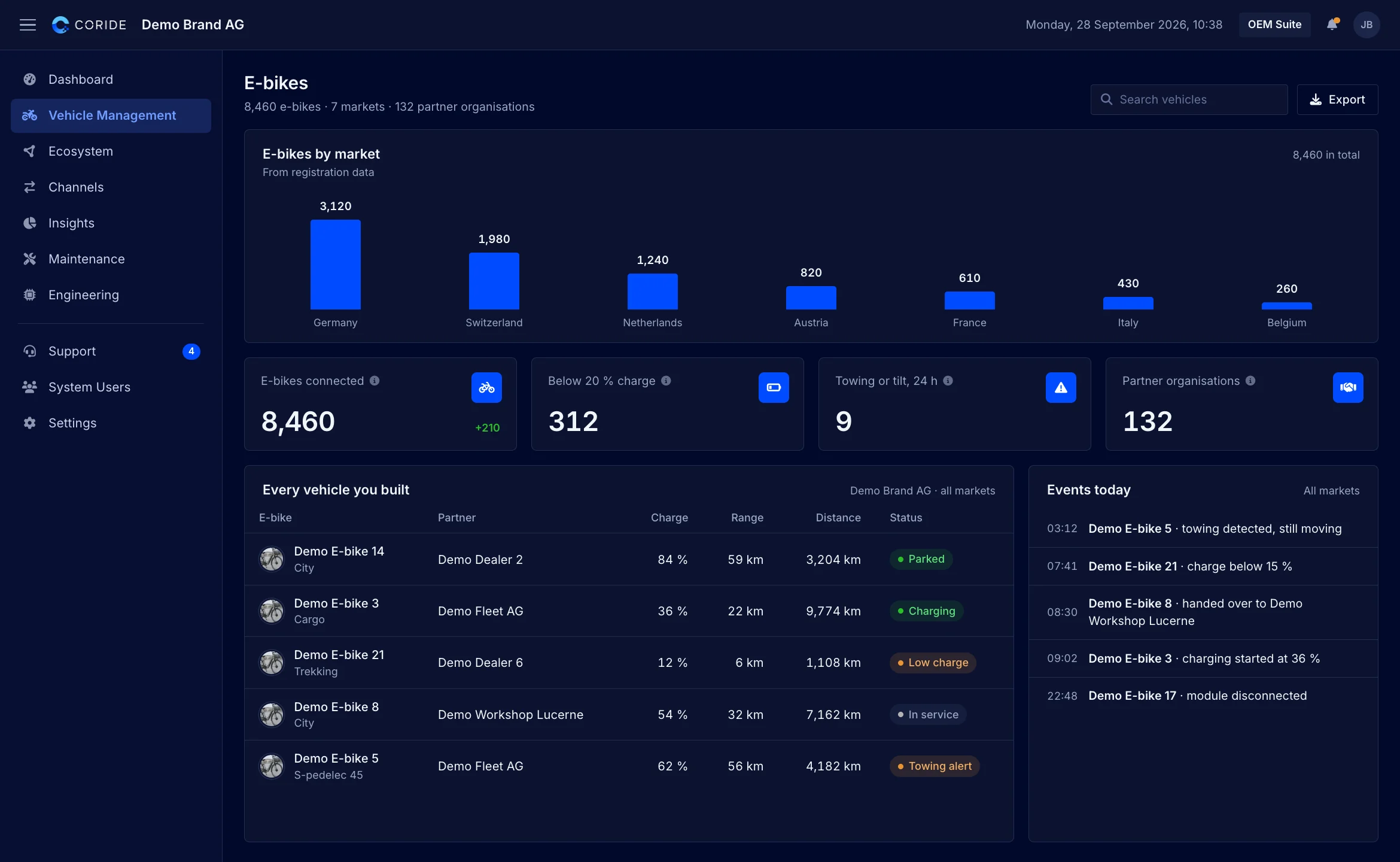Click the Distance column header

(x=838, y=518)
